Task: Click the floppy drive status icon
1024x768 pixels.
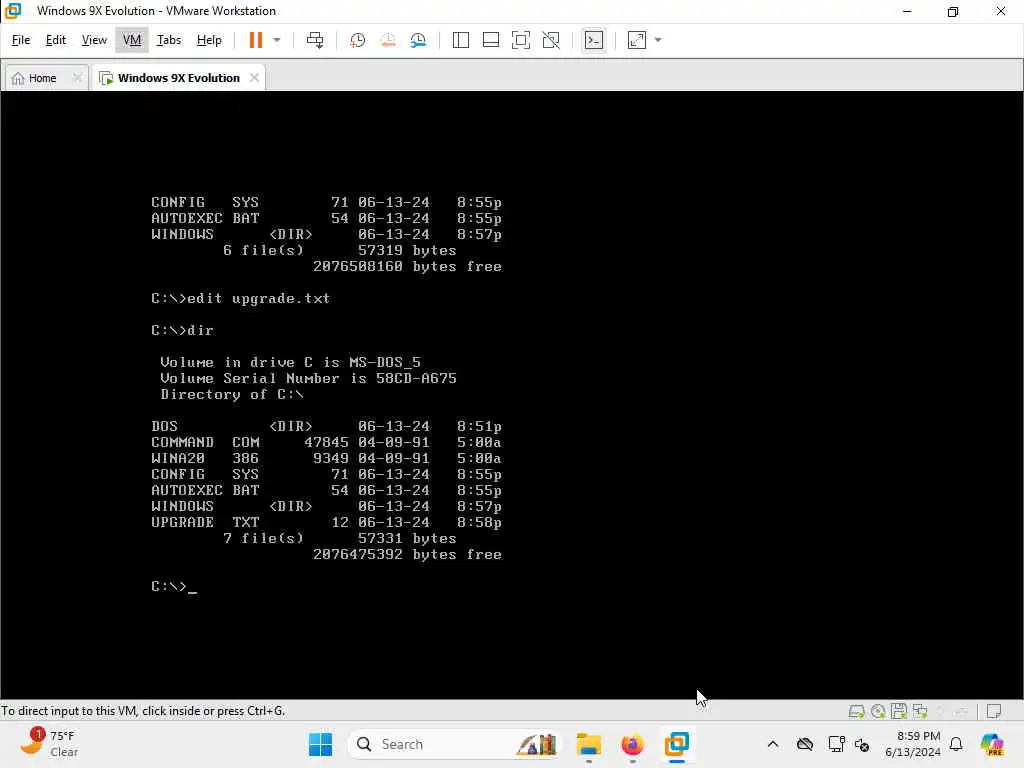Action: pos(899,711)
